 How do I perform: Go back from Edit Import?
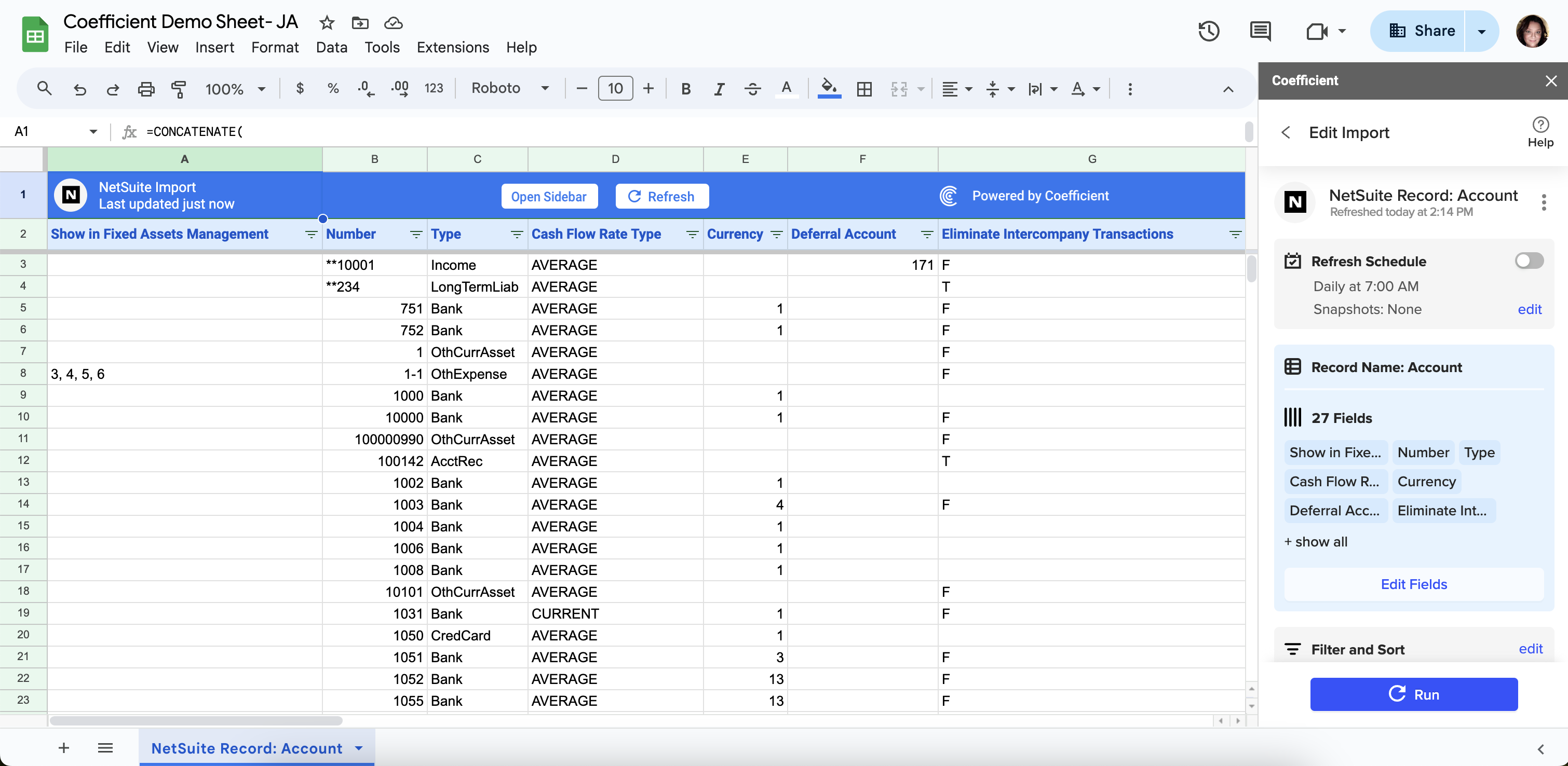(x=1286, y=132)
